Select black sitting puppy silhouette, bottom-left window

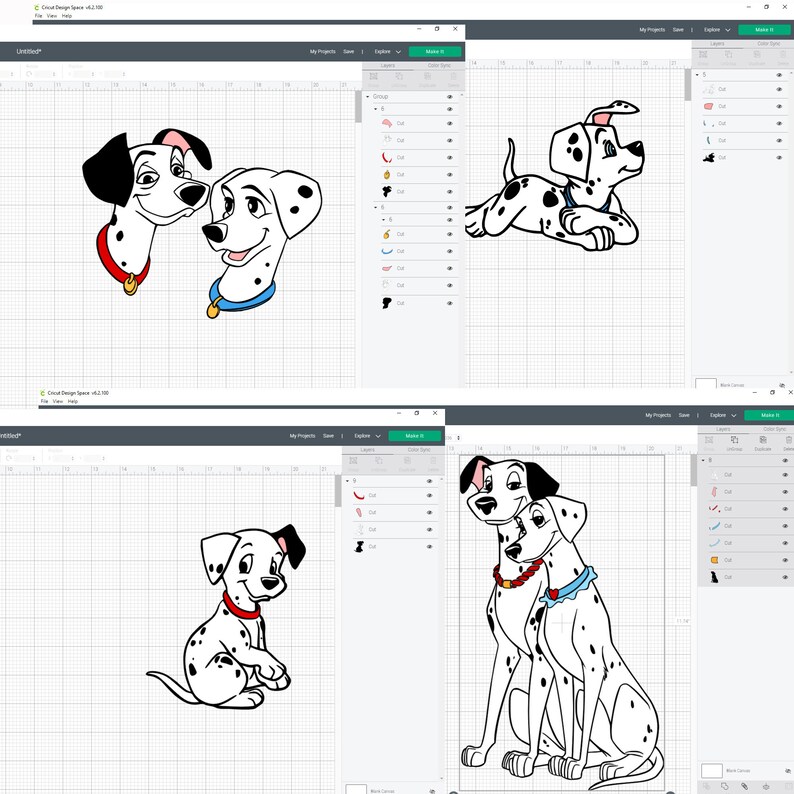(x=359, y=546)
